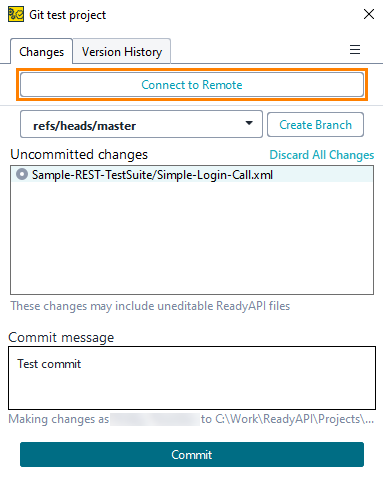Click the Uncommitted changes heading
The image size is (383, 488).
pos(79,154)
